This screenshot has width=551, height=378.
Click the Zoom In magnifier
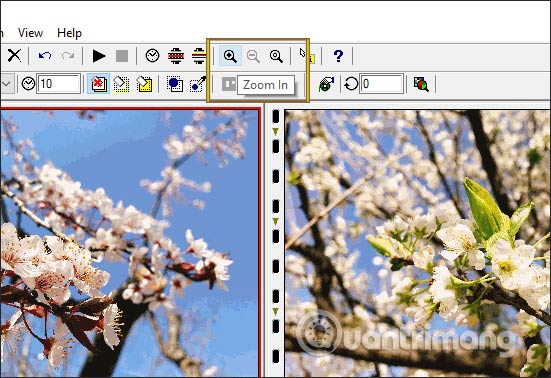coord(230,56)
